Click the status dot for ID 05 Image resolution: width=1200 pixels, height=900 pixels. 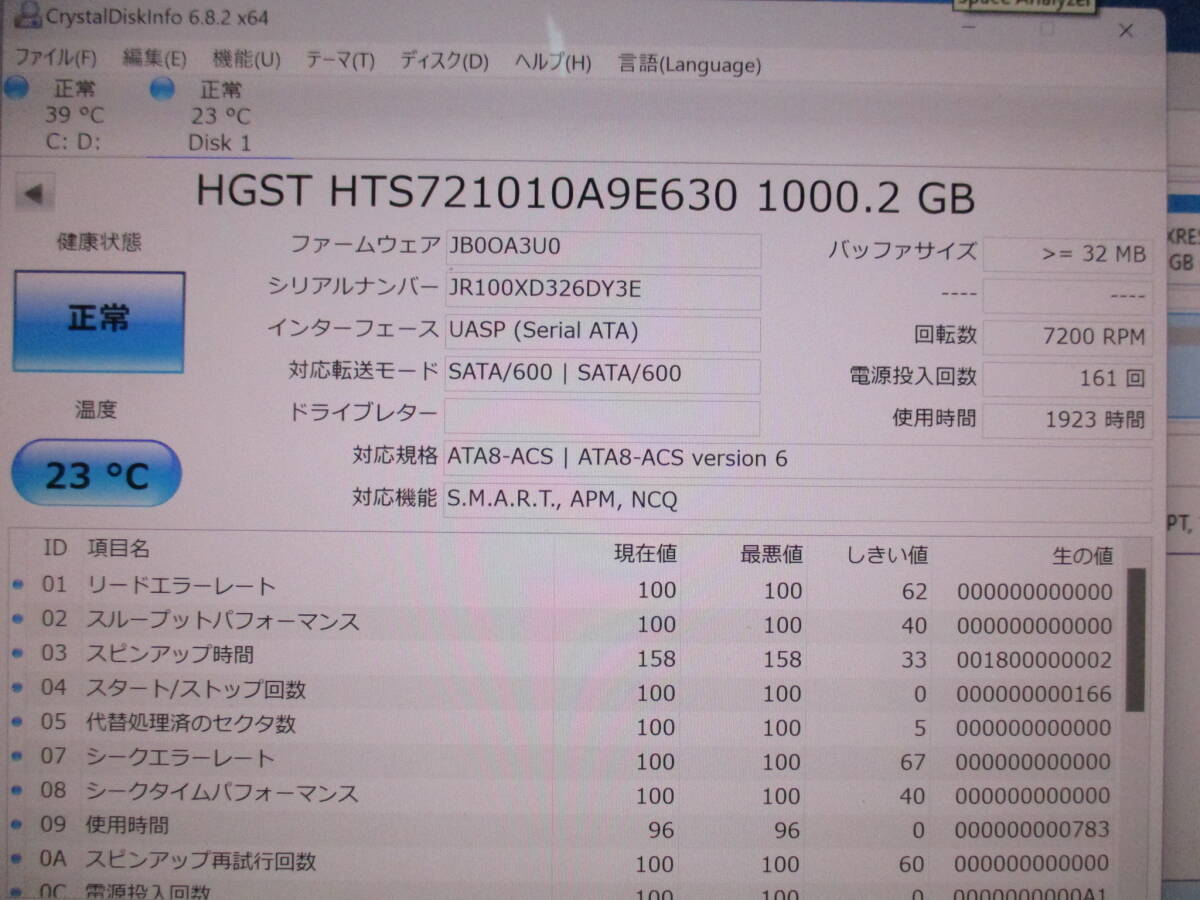16,722
